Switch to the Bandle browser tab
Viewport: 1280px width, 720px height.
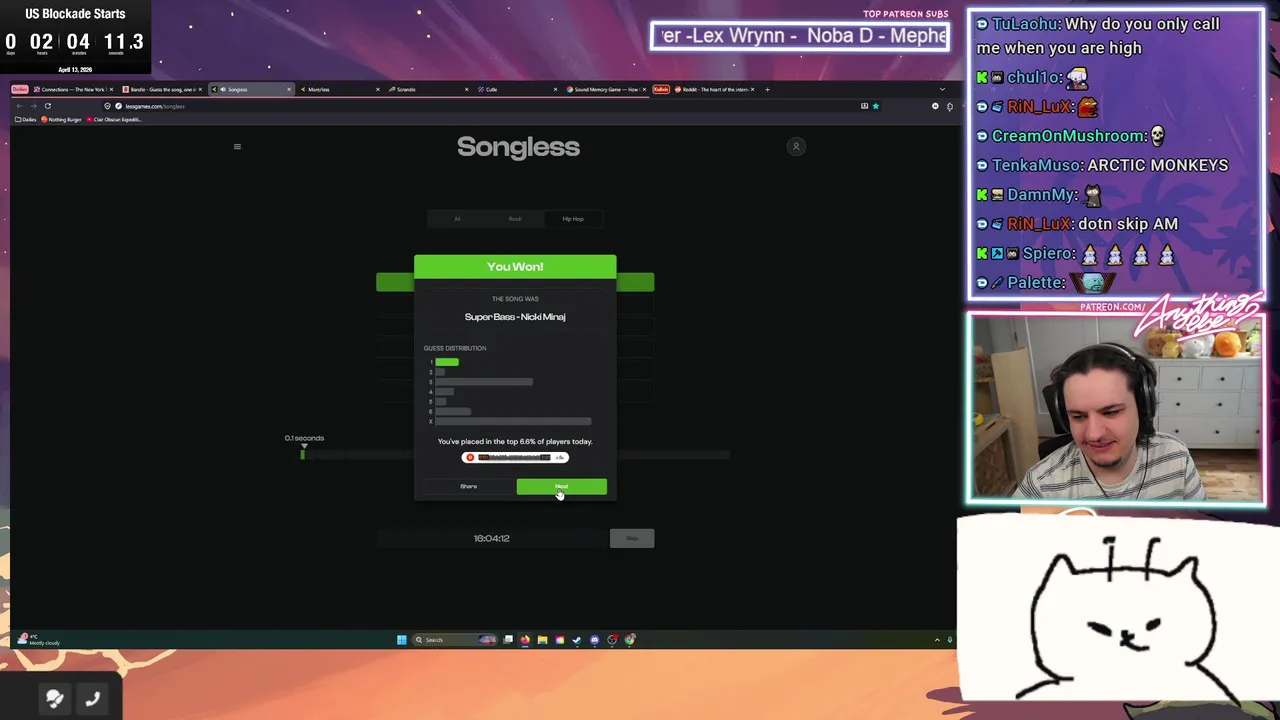(163, 89)
